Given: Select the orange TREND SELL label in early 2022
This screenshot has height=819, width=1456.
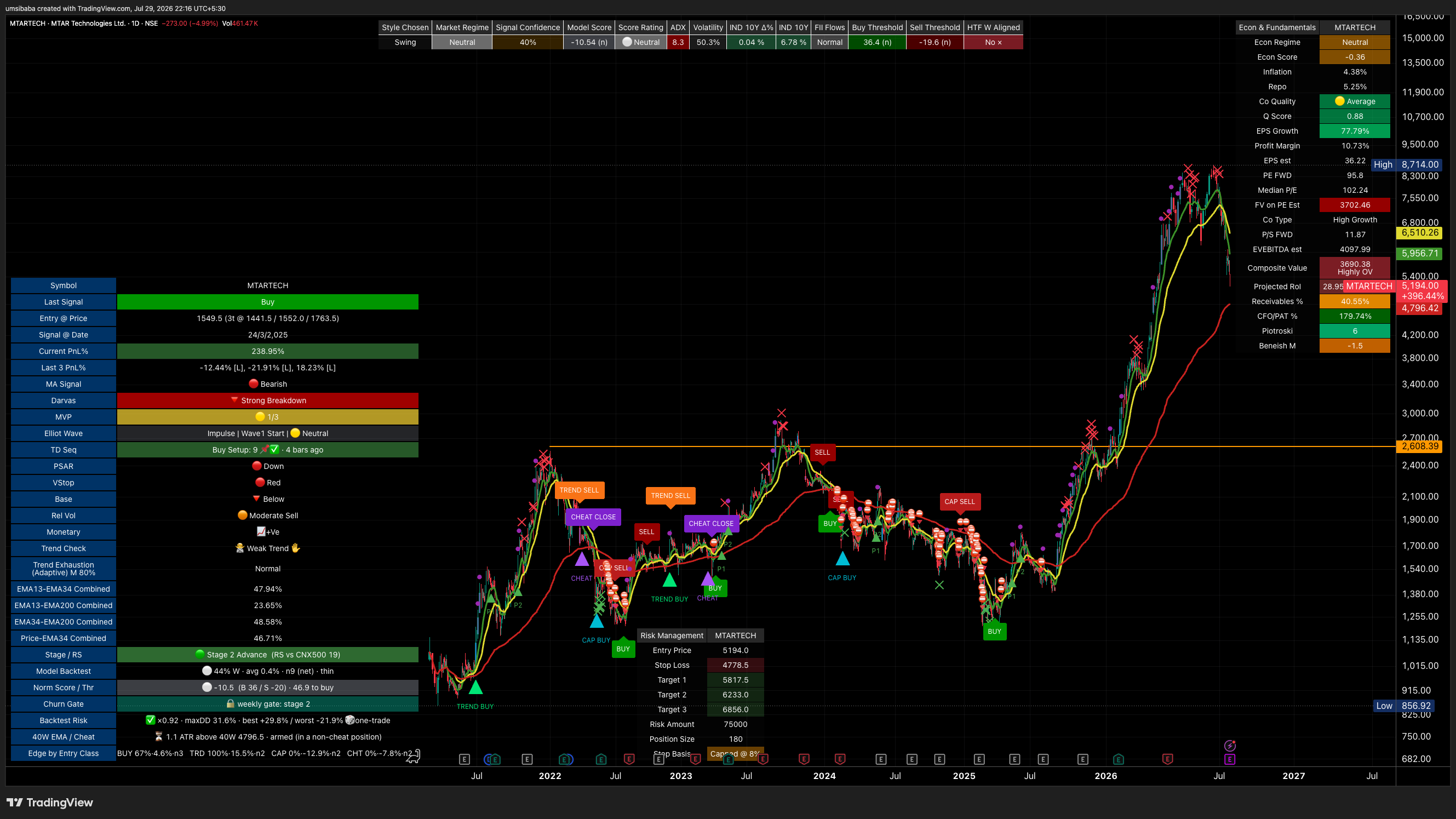Looking at the screenshot, I should pos(580,490).
